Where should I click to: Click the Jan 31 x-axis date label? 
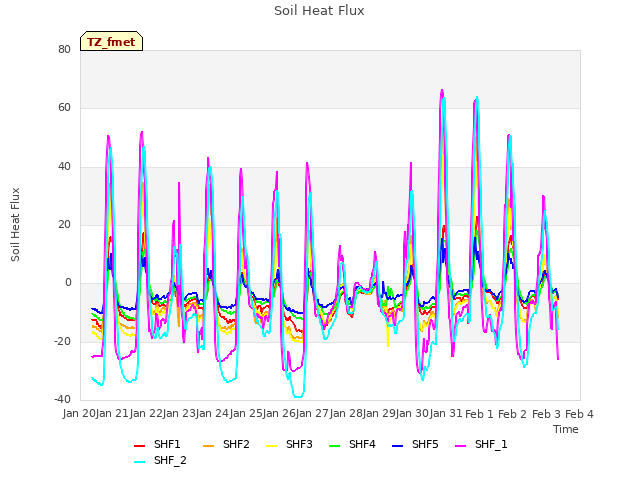(446, 413)
